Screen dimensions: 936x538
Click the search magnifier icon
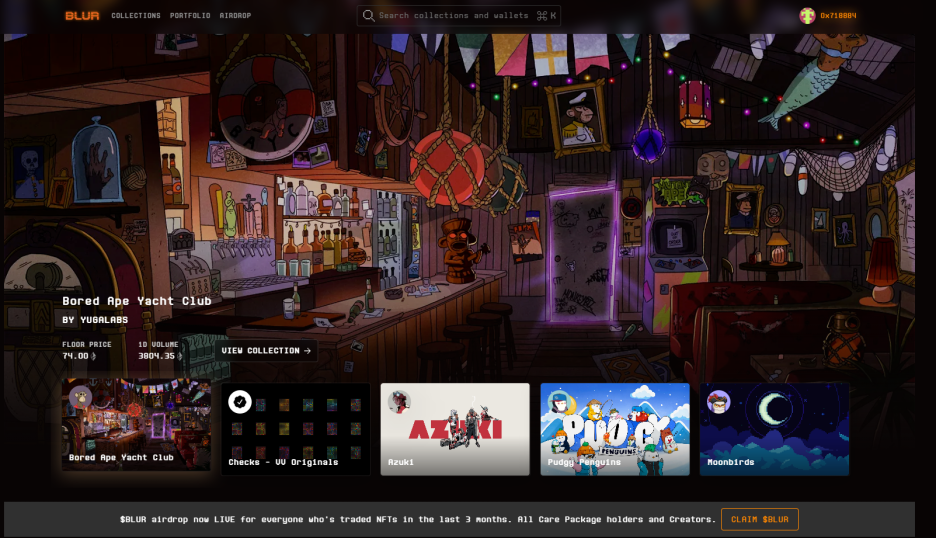(x=369, y=16)
